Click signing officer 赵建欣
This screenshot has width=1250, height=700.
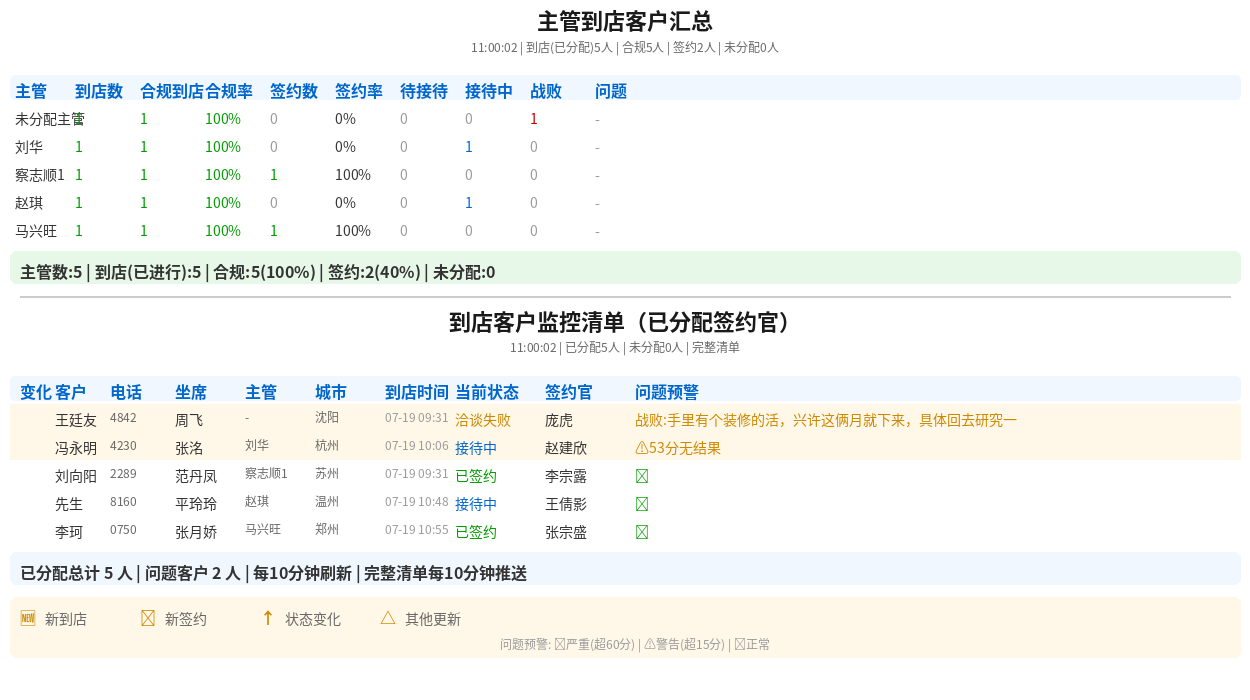click(x=566, y=448)
